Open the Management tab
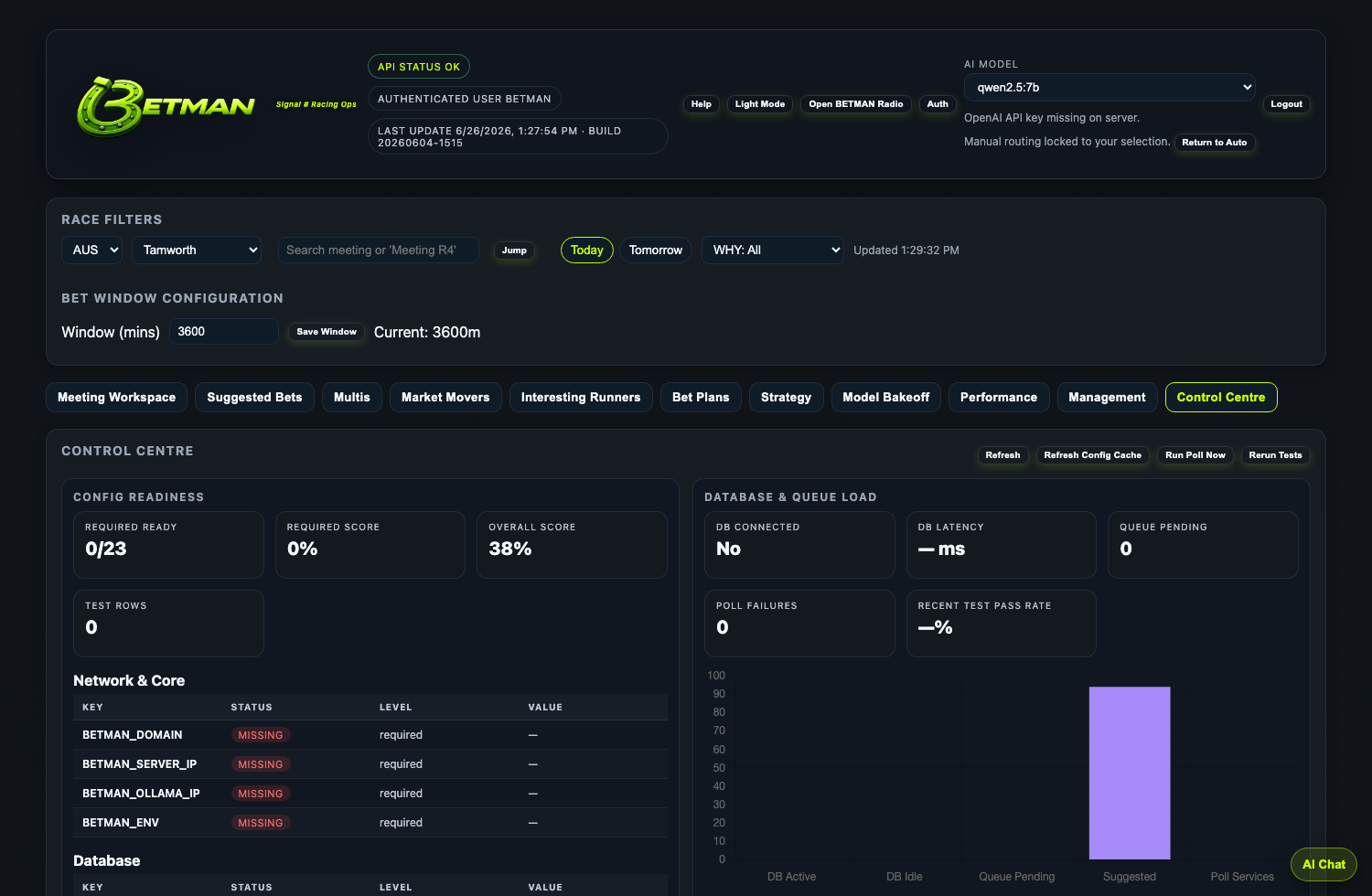1372x896 pixels. (1108, 397)
